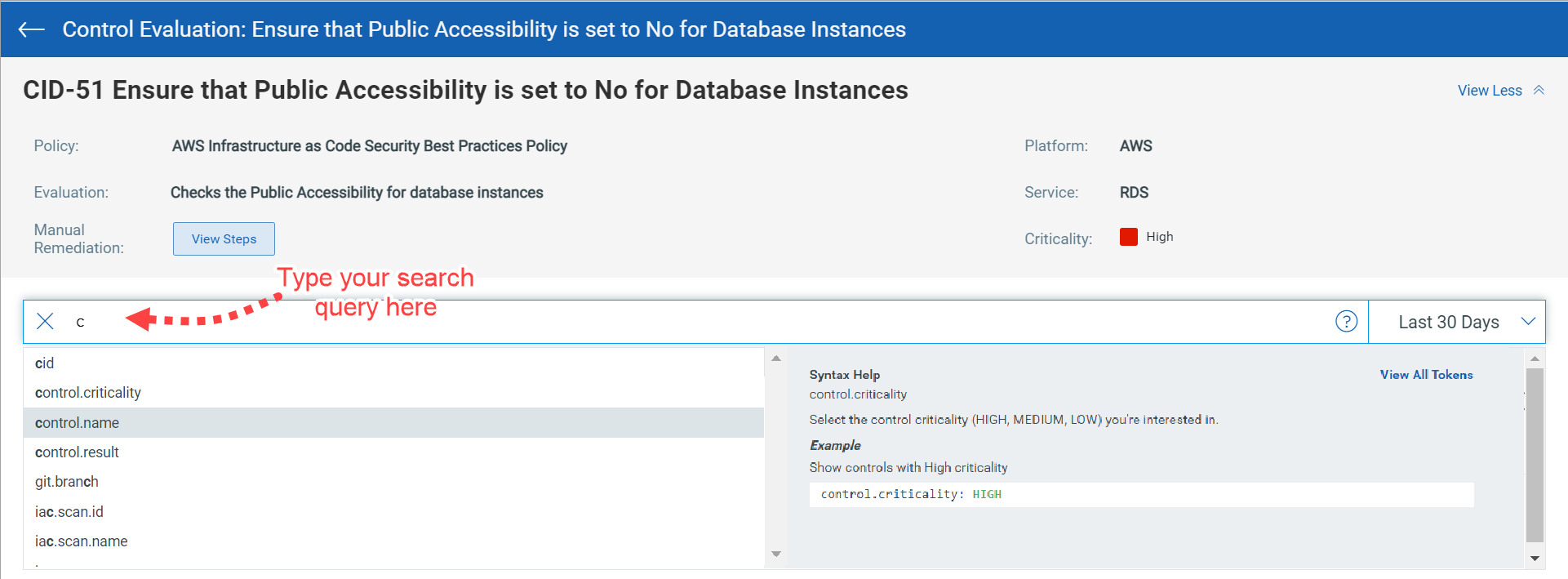
Task: Click the Example label in syntax help
Action: (835, 445)
